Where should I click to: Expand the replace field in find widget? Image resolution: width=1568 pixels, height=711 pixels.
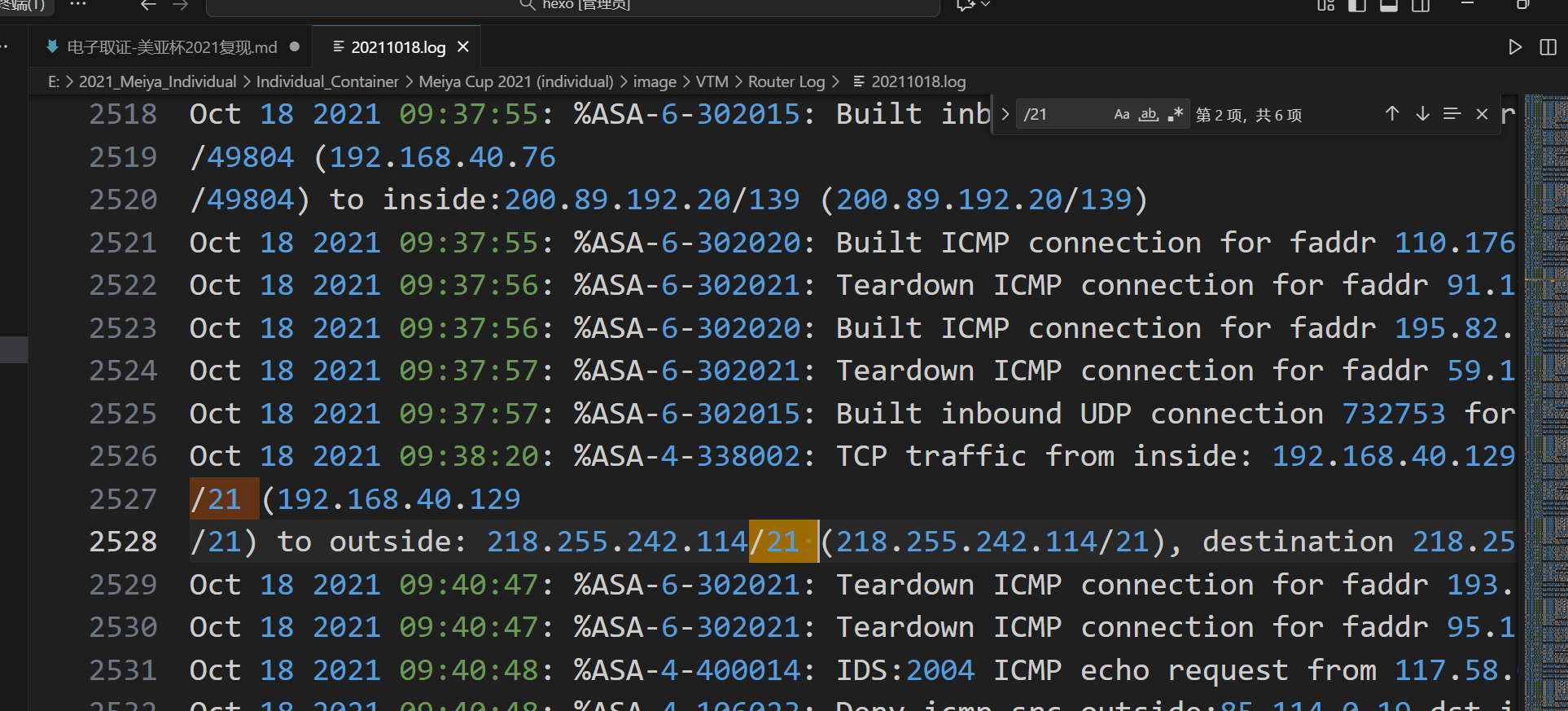[1005, 115]
